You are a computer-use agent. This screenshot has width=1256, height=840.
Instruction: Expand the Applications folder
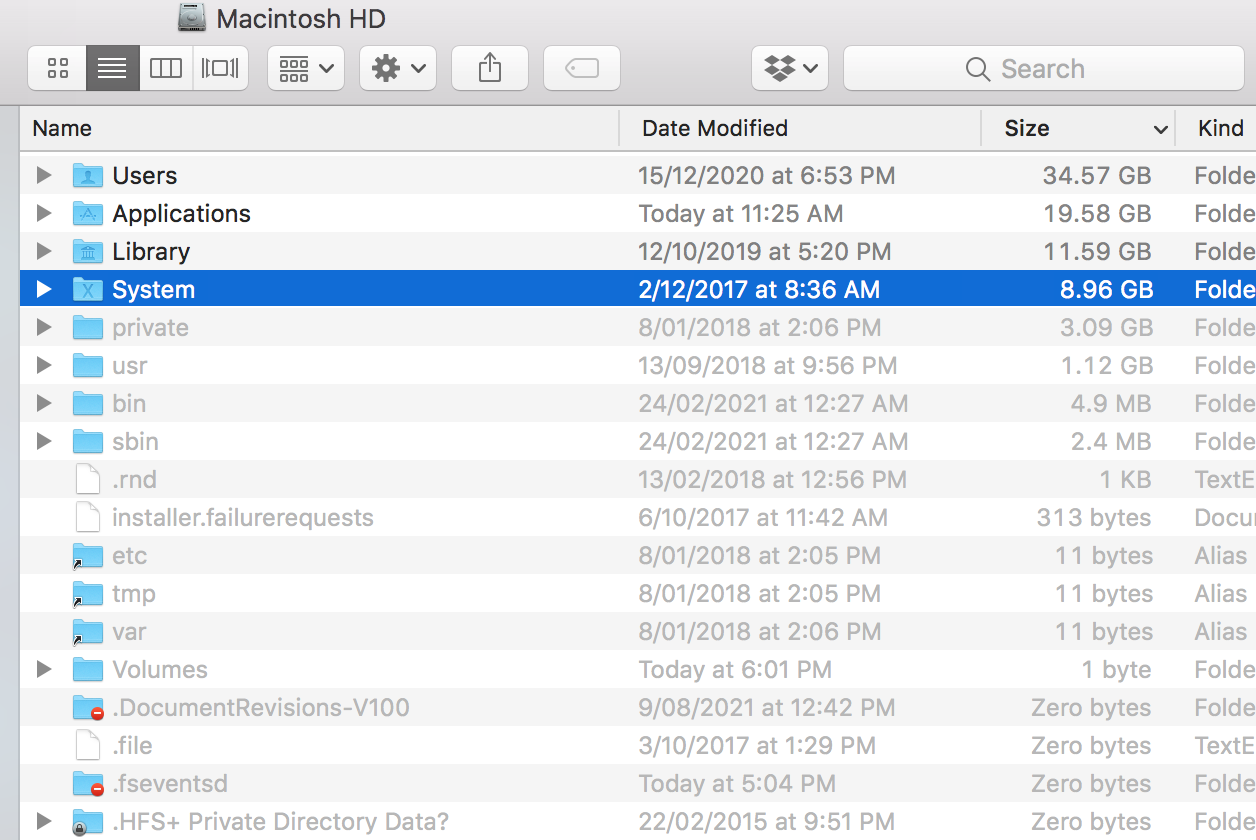pyautogui.click(x=43, y=214)
